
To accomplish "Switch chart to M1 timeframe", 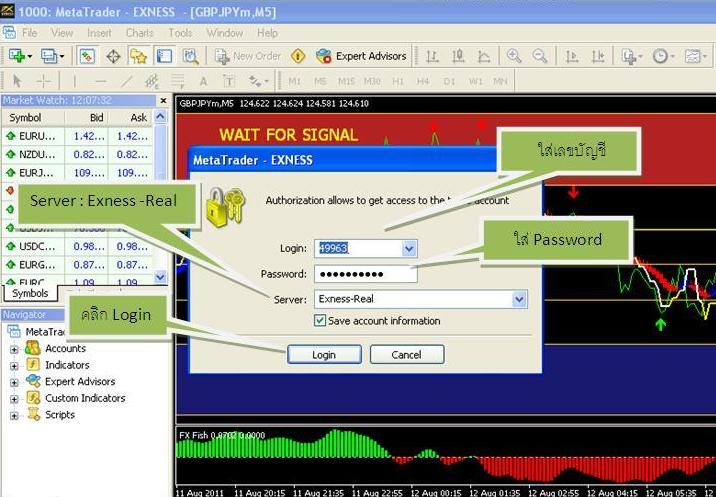I will [295, 81].
